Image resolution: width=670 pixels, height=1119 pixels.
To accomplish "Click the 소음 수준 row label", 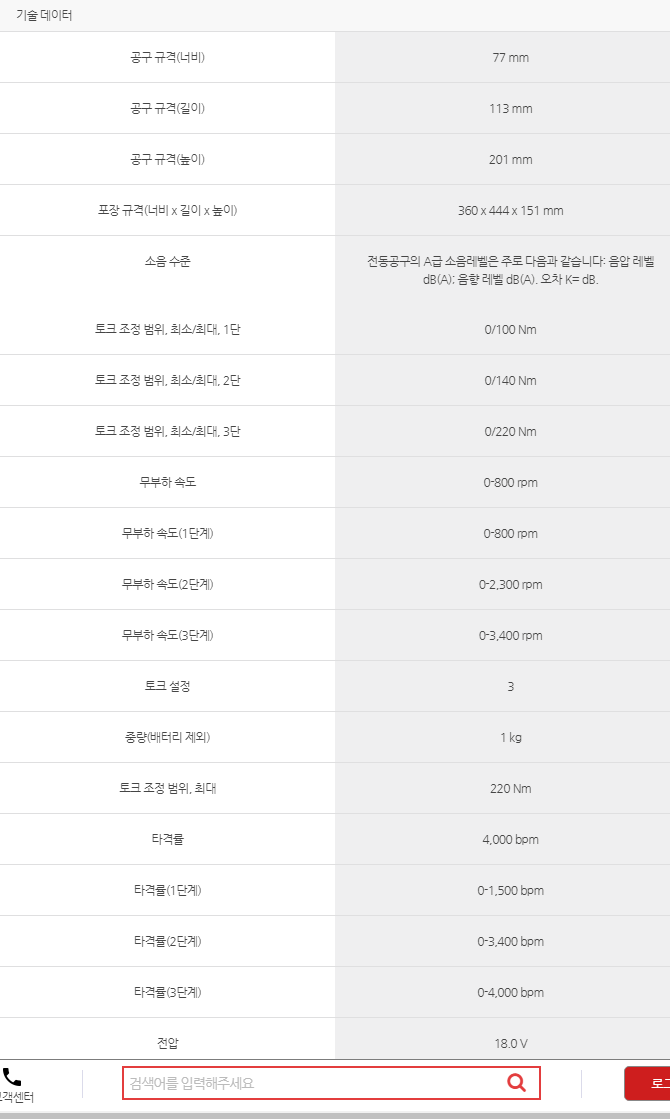I will [168, 261].
